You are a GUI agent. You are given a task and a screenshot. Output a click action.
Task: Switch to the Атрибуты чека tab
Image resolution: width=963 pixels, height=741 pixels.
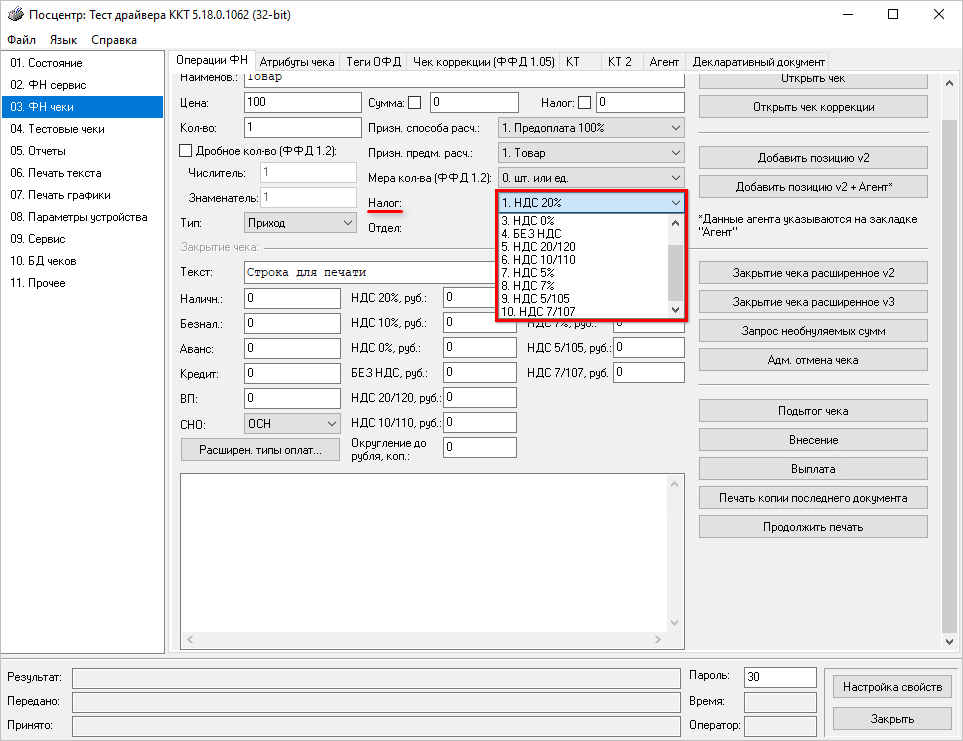pyautogui.click(x=297, y=61)
